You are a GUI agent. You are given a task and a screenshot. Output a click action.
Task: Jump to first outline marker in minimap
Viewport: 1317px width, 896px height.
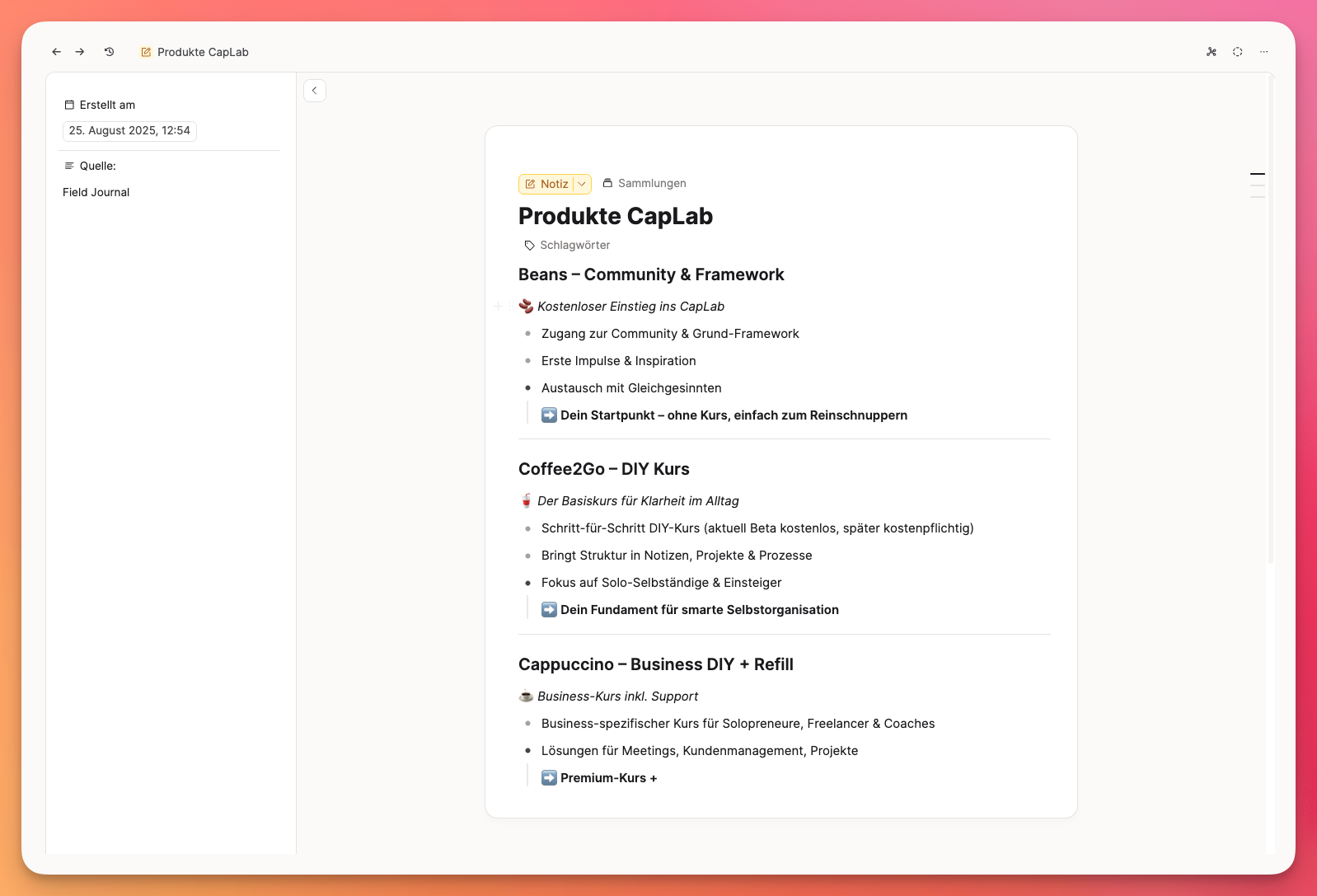tap(1257, 174)
